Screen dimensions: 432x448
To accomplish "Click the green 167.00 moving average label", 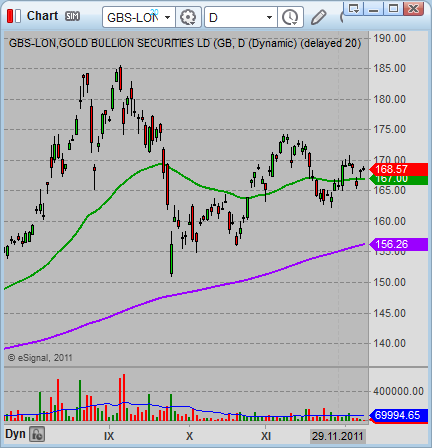I will click(399, 180).
